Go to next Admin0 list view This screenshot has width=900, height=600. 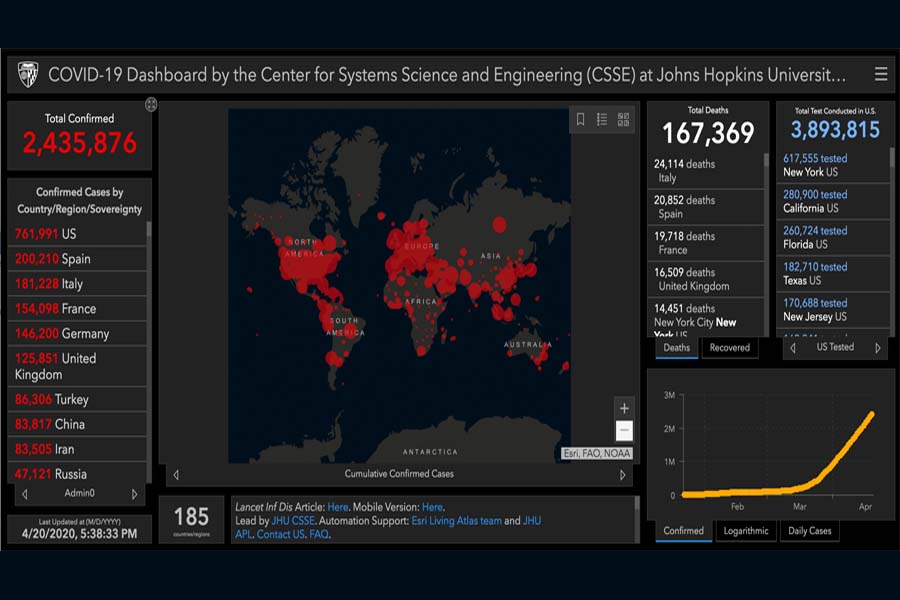coord(134,494)
